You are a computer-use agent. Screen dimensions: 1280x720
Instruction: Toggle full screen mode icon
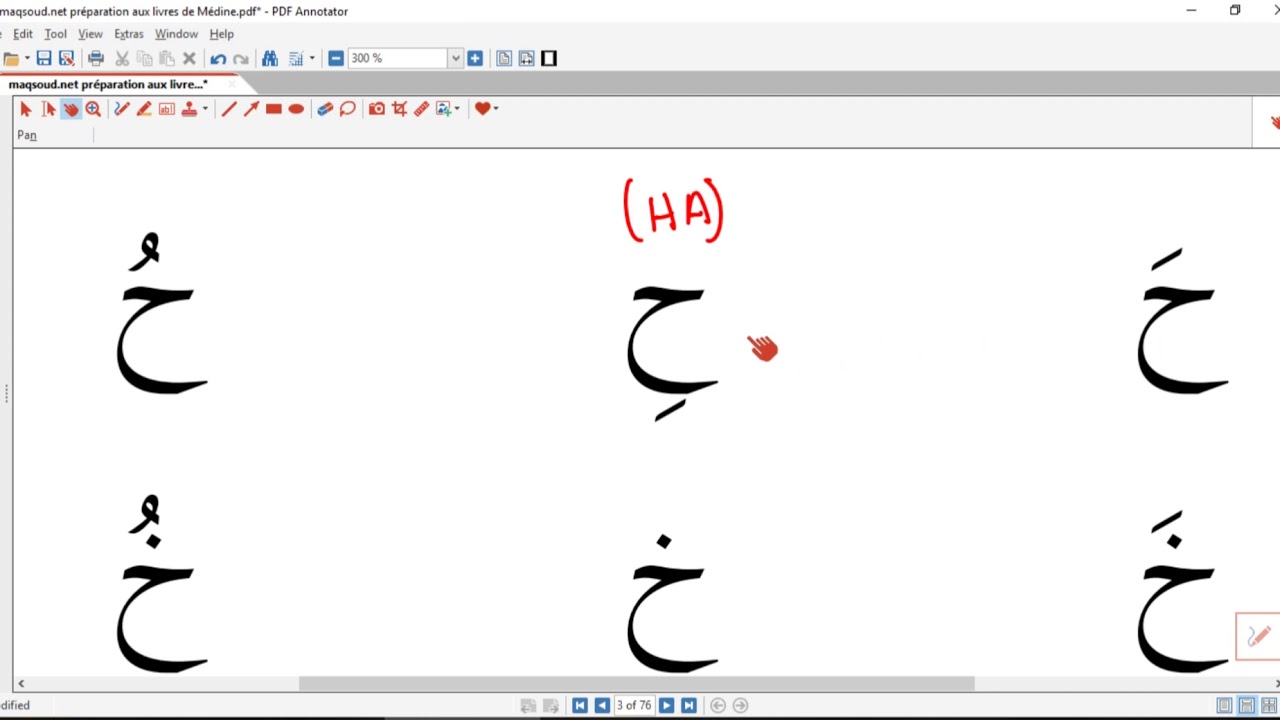pos(549,58)
